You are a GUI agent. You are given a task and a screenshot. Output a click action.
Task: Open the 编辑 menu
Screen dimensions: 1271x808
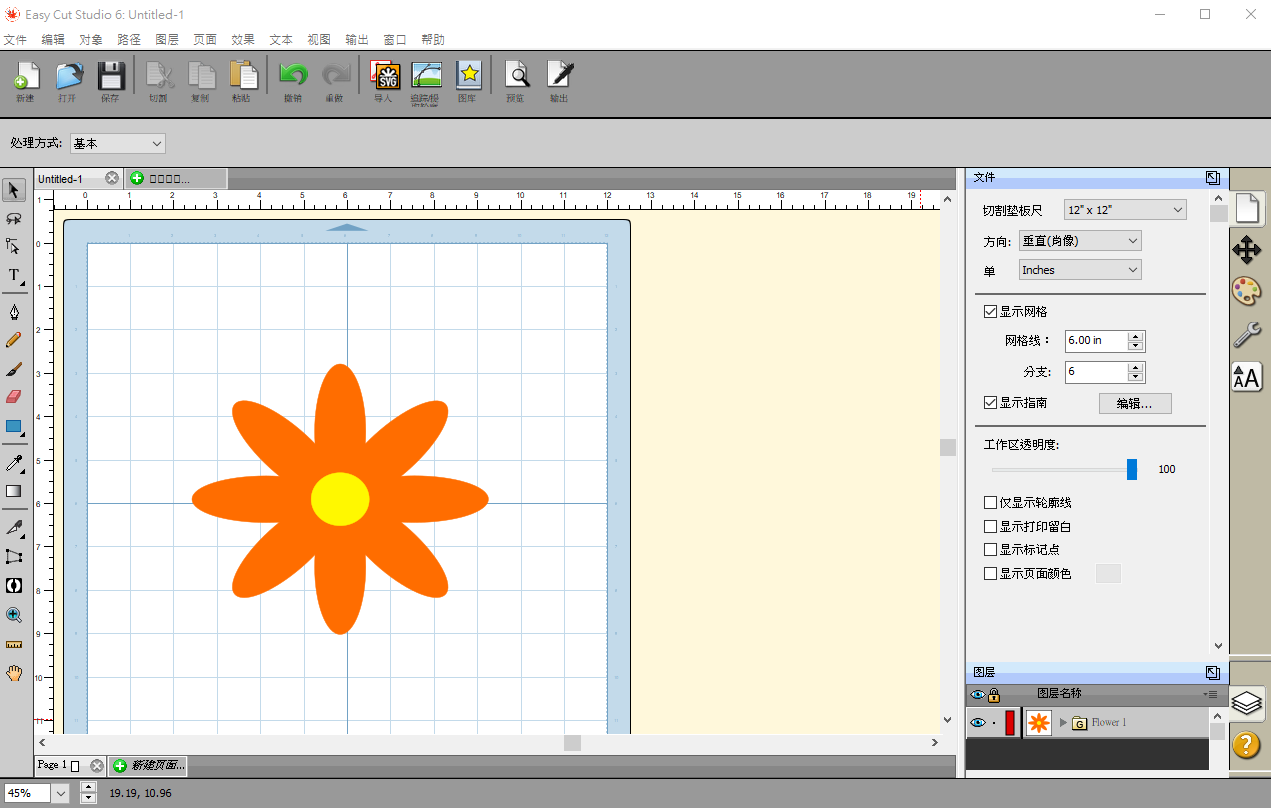[x=53, y=40]
